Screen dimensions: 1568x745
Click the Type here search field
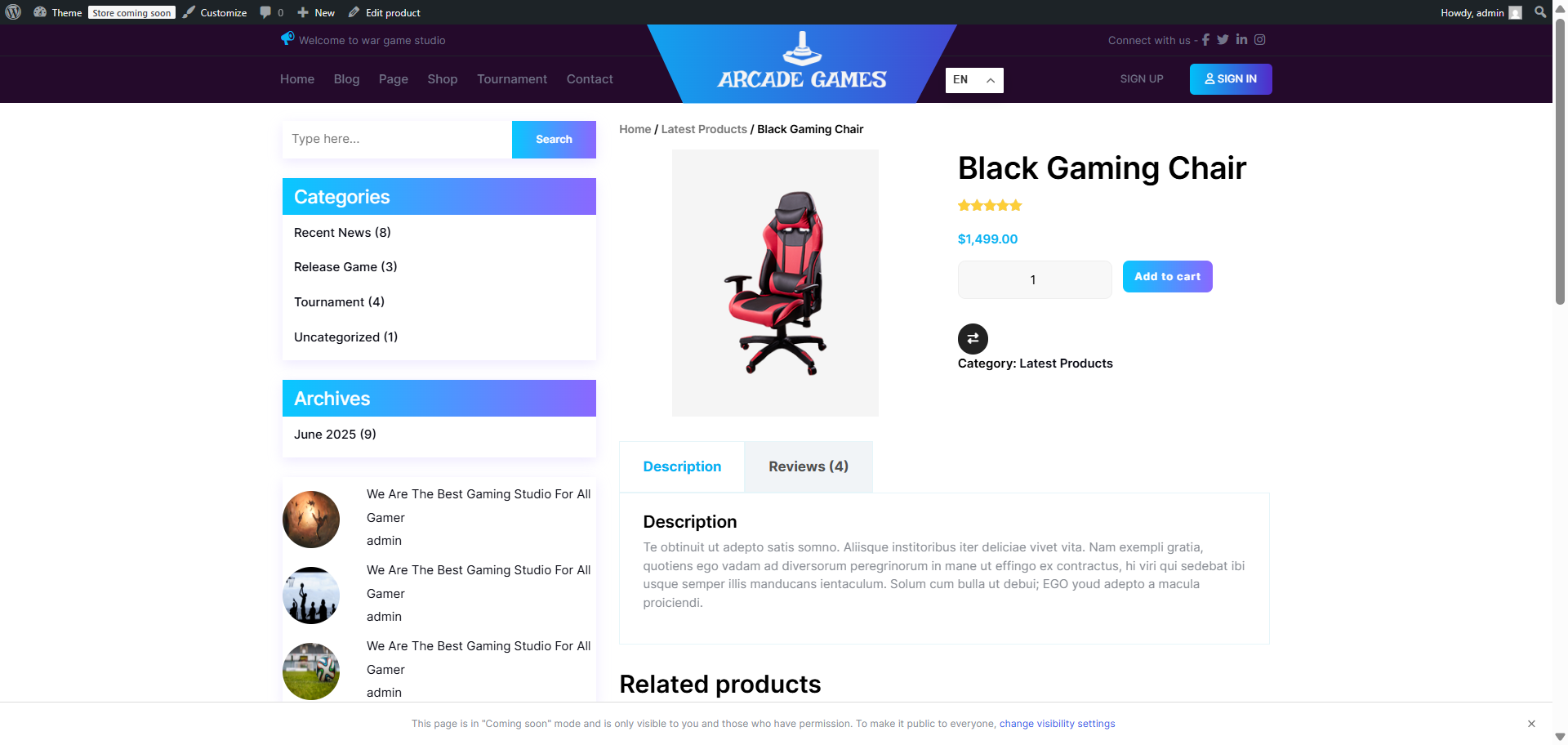(397, 139)
